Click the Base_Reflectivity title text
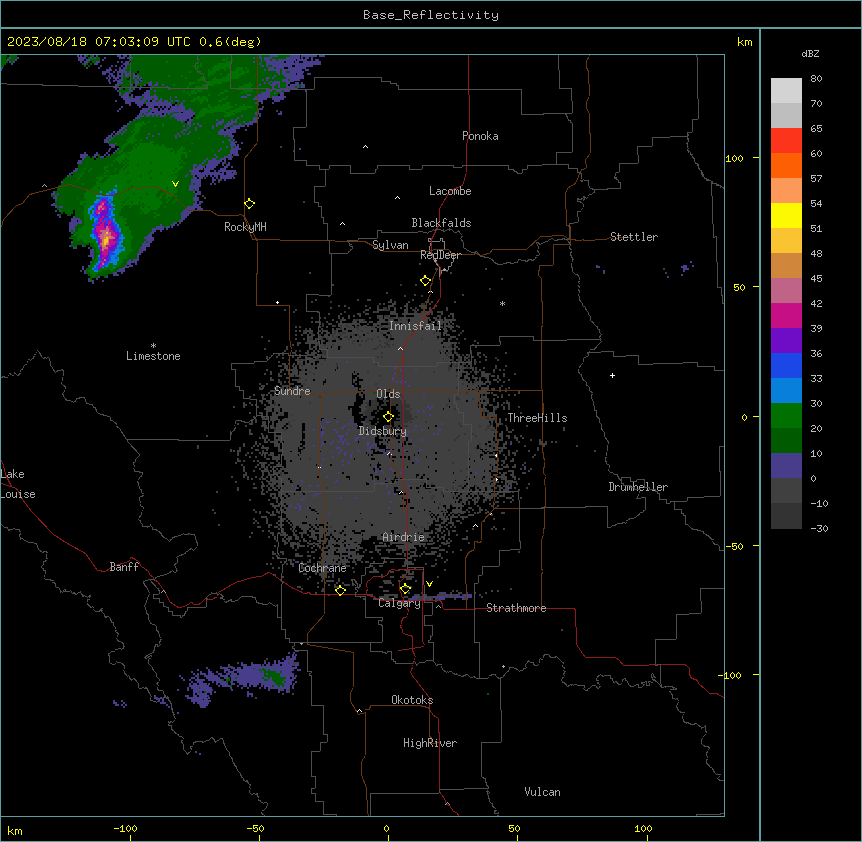The width and height of the screenshot is (862, 842). pyautogui.click(x=431, y=15)
